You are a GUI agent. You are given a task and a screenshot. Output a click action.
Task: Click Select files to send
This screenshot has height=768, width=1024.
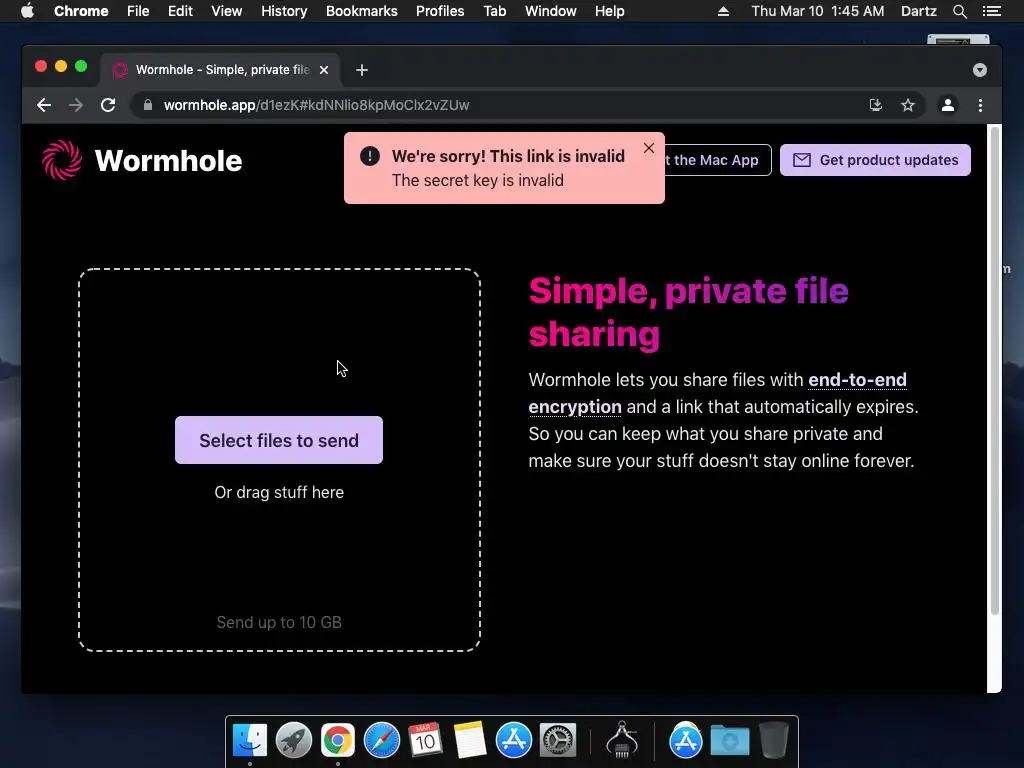[279, 440]
